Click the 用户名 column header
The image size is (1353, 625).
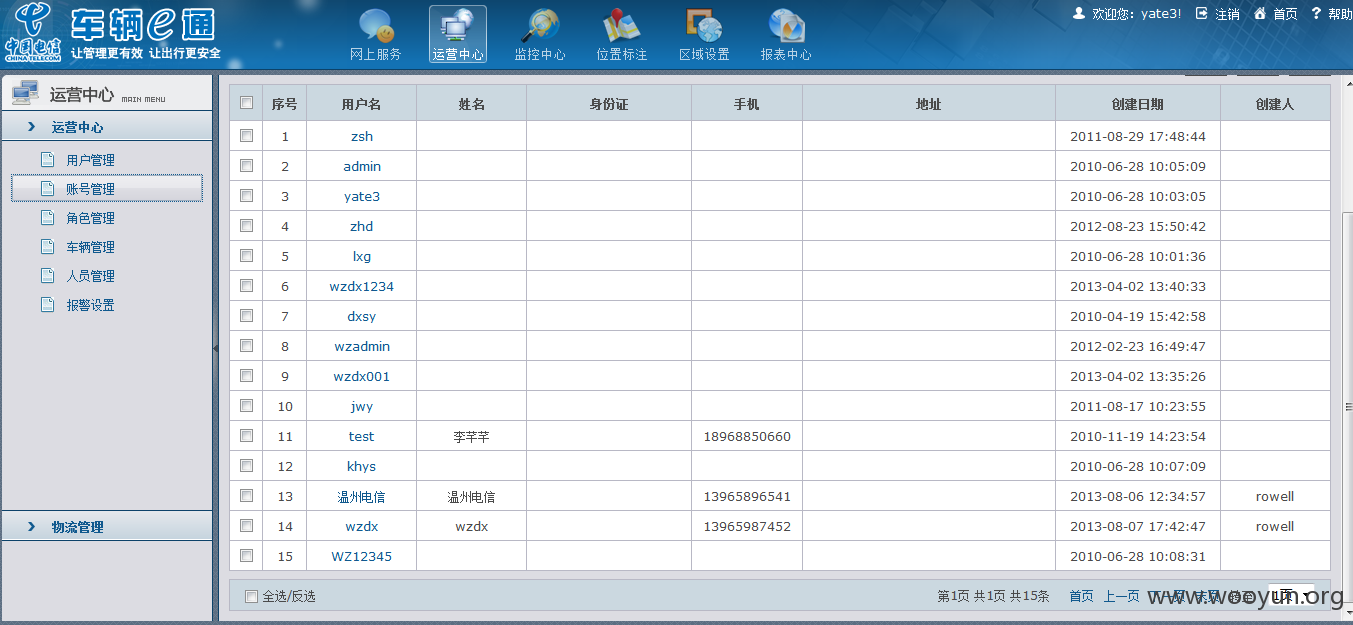(361, 104)
